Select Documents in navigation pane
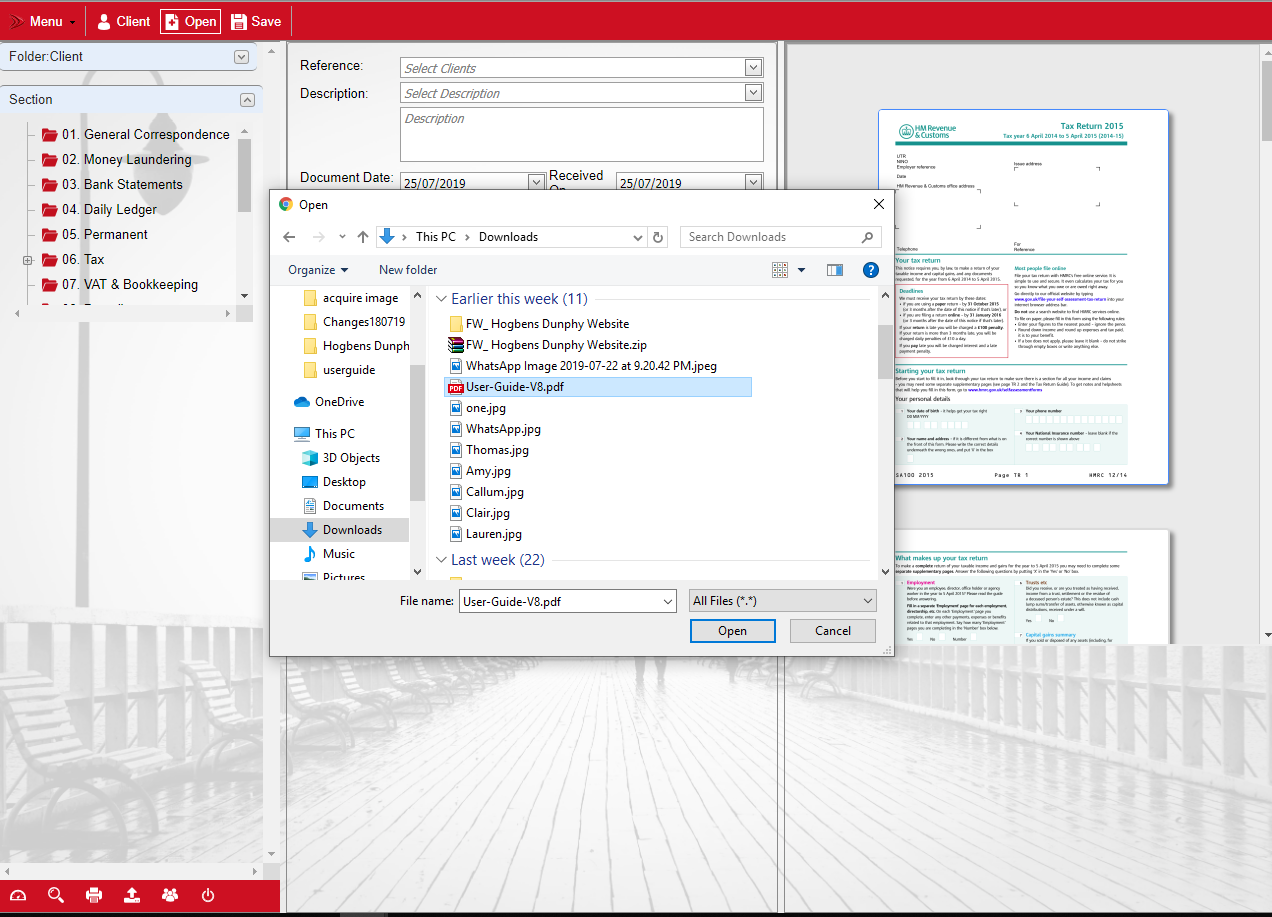 point(344,506)
